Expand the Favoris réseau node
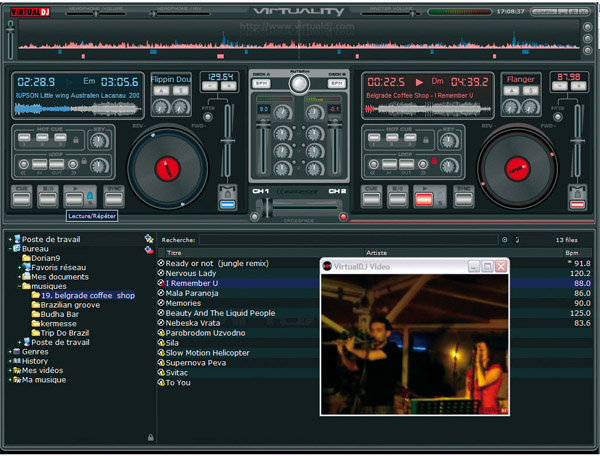The image size is (600, 456). [20, 267]
